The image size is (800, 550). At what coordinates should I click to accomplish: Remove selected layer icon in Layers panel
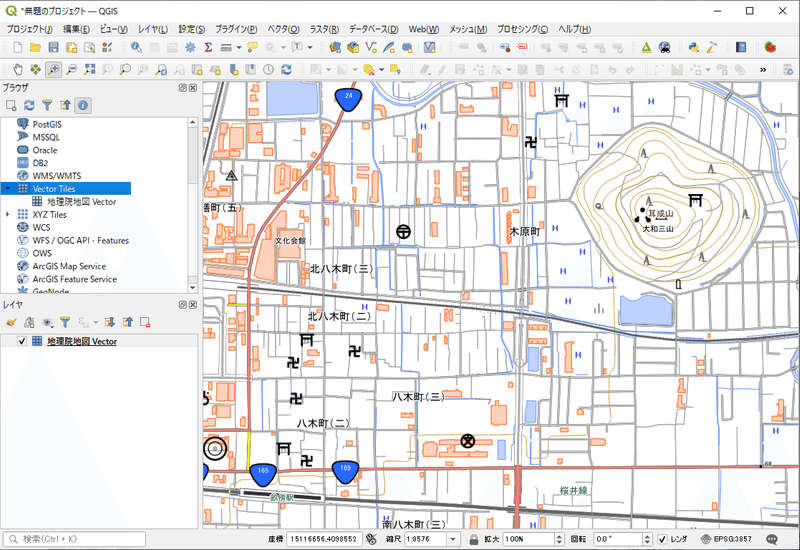pyautogui.click(x=145, y=322)
